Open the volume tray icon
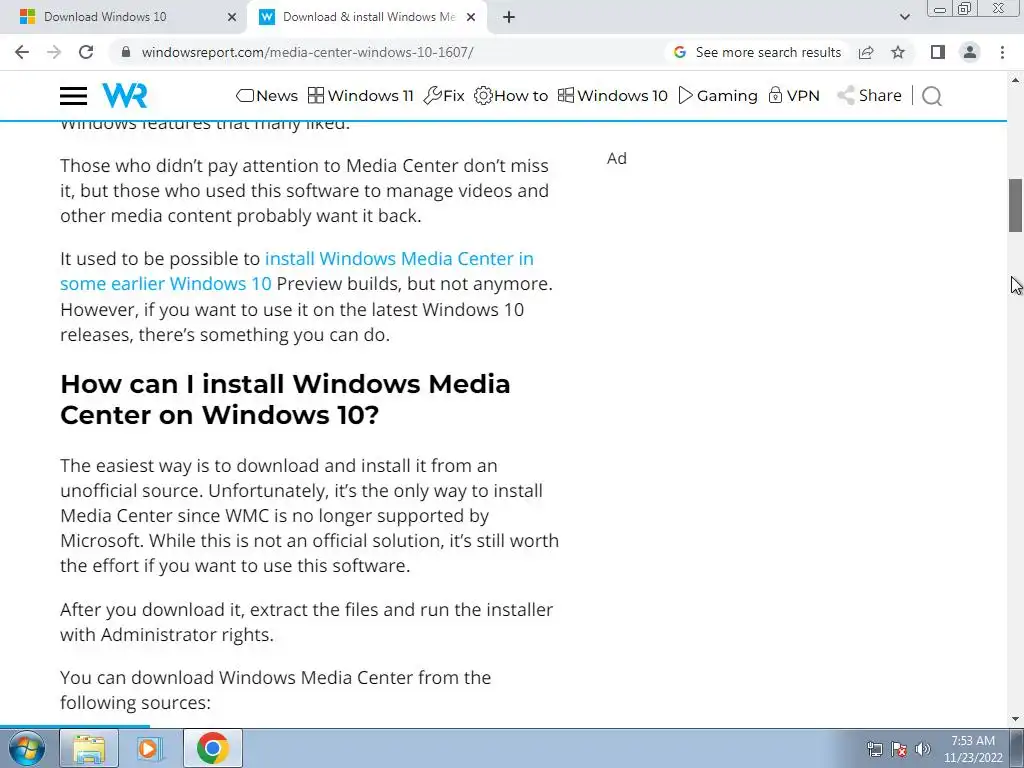The image size is (1024, 768). click(x=922, y=749)
